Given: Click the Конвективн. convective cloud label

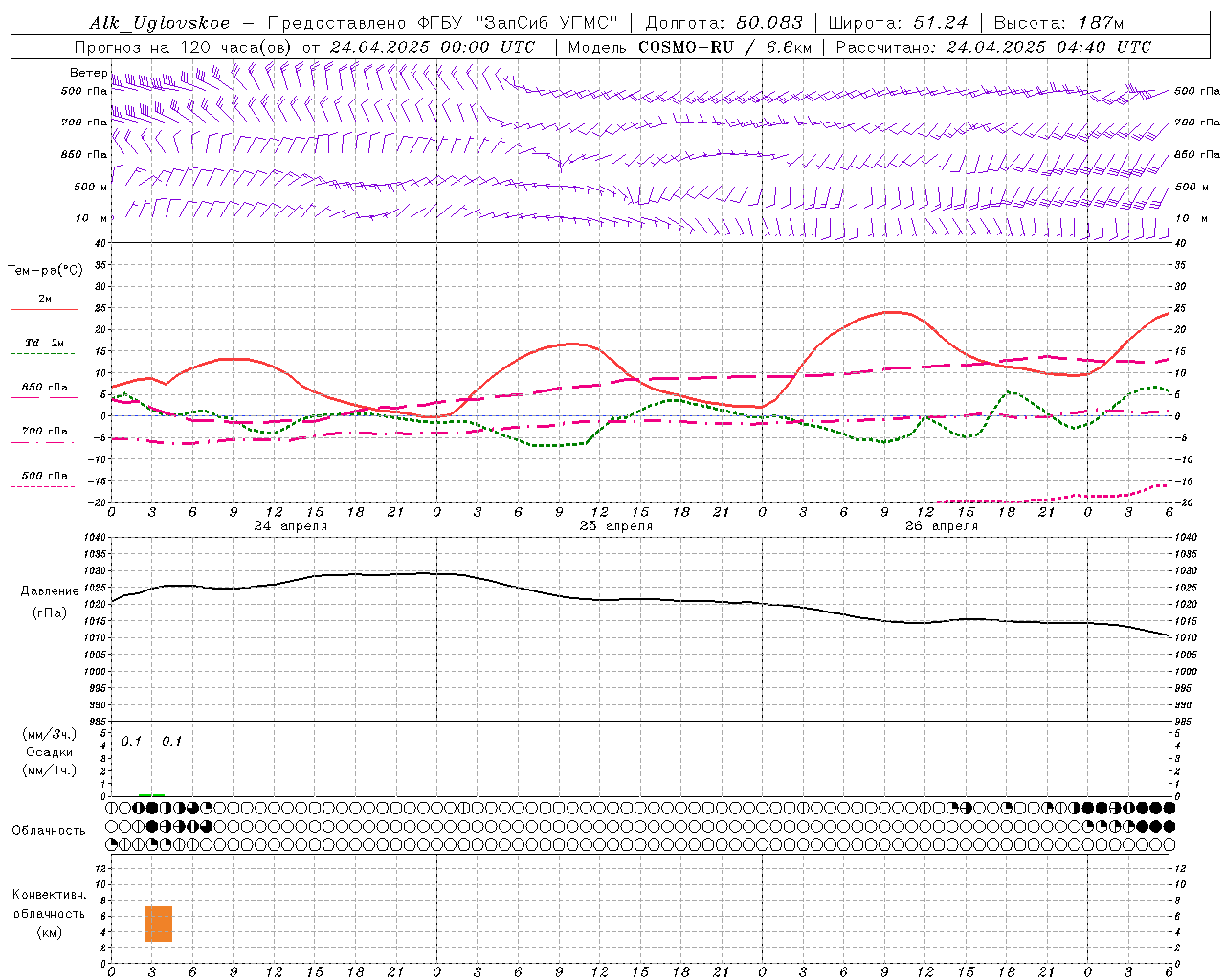Looking at the screenshot, I should (x=49, y=895).
